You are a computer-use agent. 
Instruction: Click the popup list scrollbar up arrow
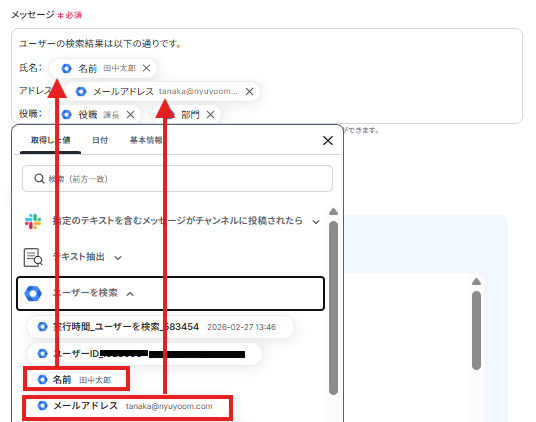click(333, 212)
